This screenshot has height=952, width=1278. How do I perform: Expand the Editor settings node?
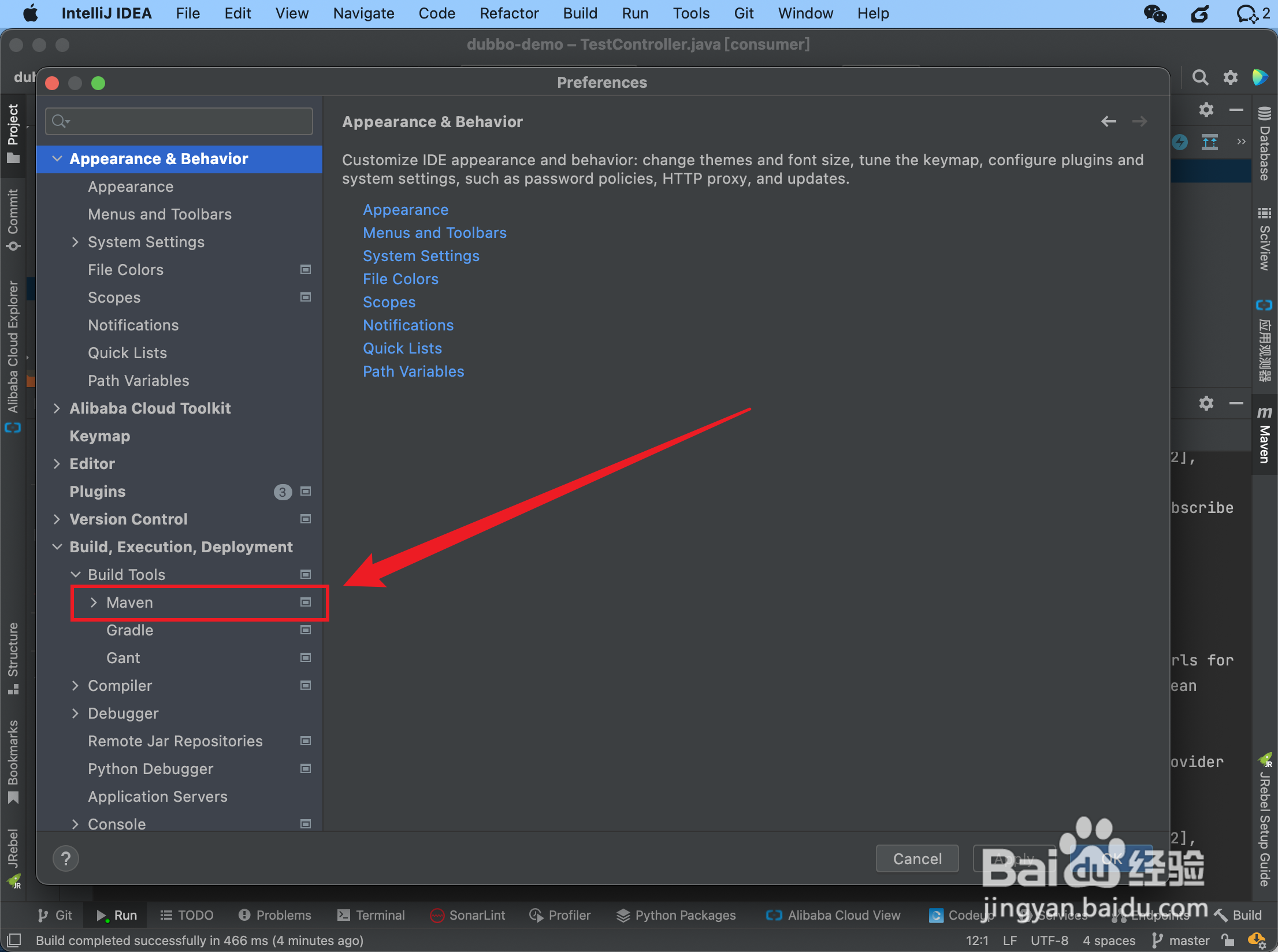[57, 463]
